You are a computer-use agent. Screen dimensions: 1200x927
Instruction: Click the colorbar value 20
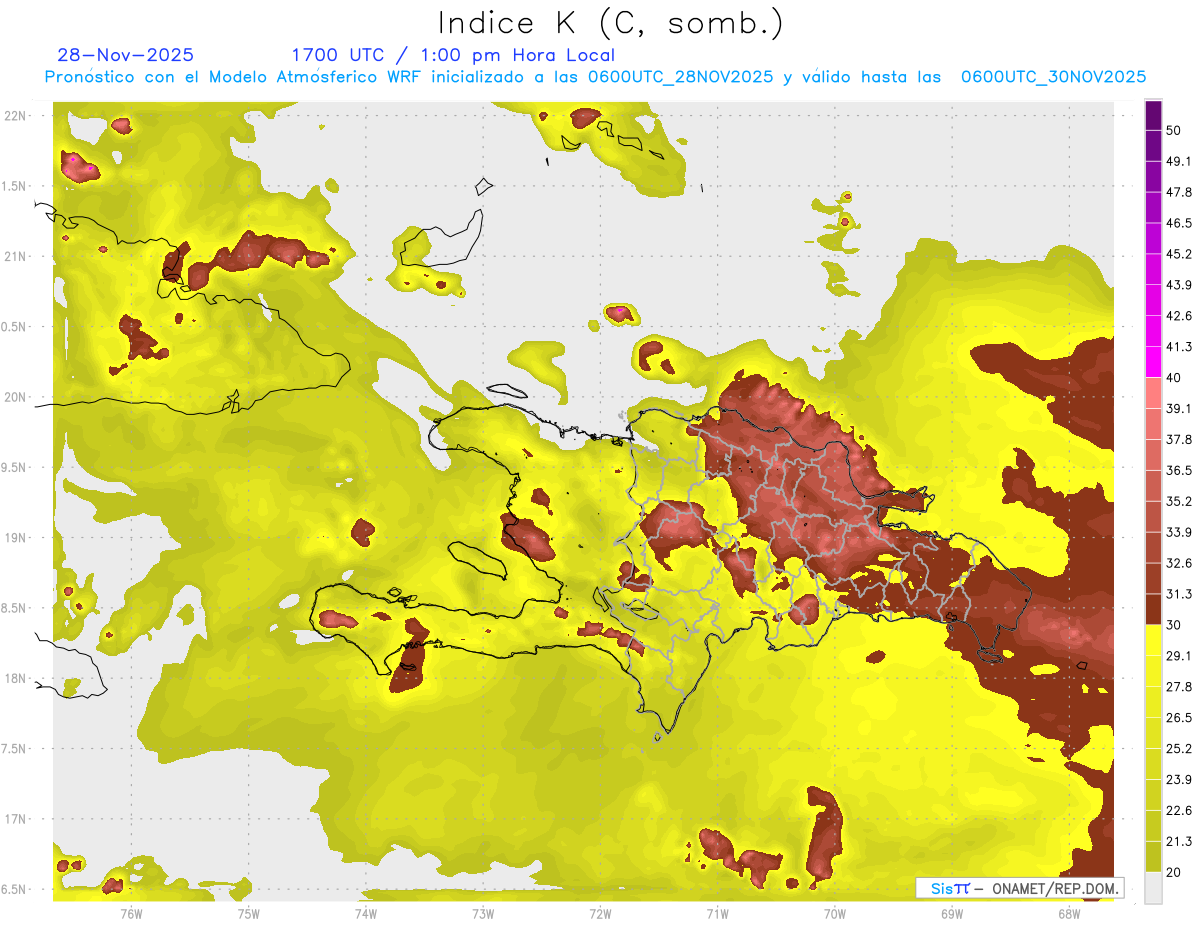point(1175,872)
